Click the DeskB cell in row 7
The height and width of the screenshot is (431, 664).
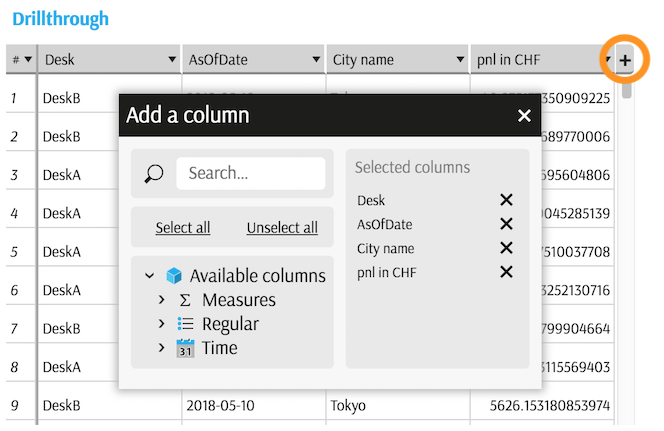pyautogui.click(x=61, y=329)
